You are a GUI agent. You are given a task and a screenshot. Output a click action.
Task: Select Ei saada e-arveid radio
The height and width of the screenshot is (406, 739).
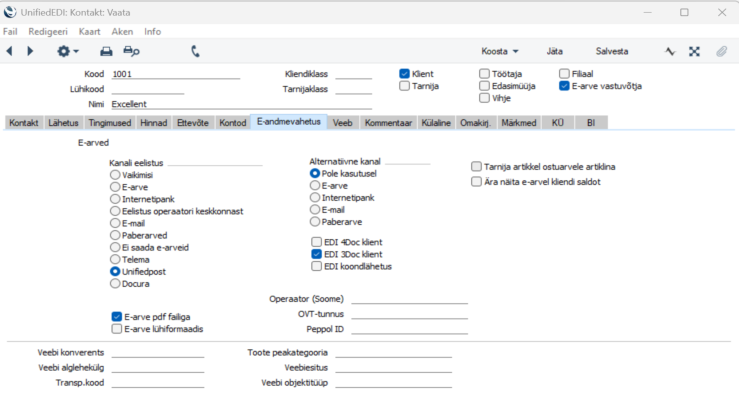(x=115, y=247)
